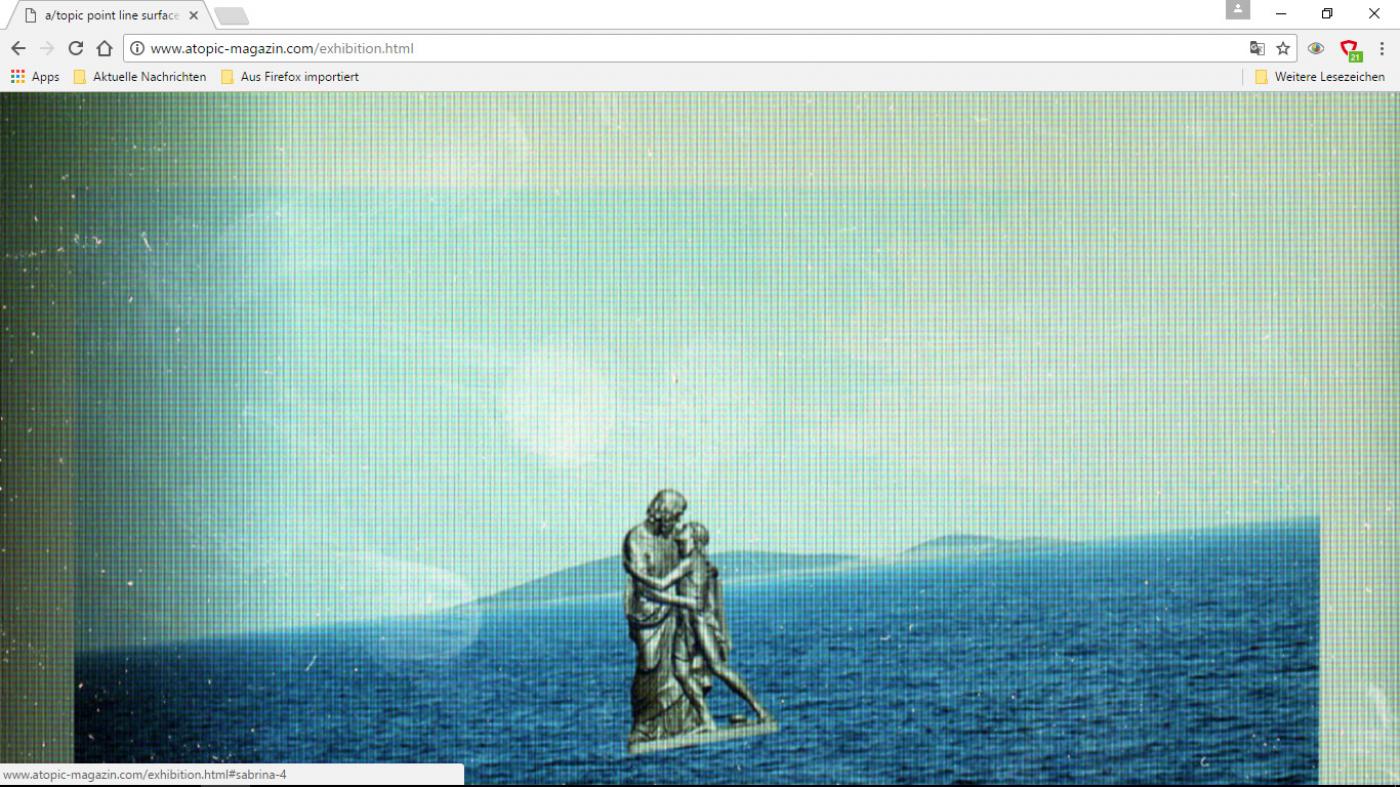Open the browser home page
Screen dimensions: 1400x787
pos(104,48)
